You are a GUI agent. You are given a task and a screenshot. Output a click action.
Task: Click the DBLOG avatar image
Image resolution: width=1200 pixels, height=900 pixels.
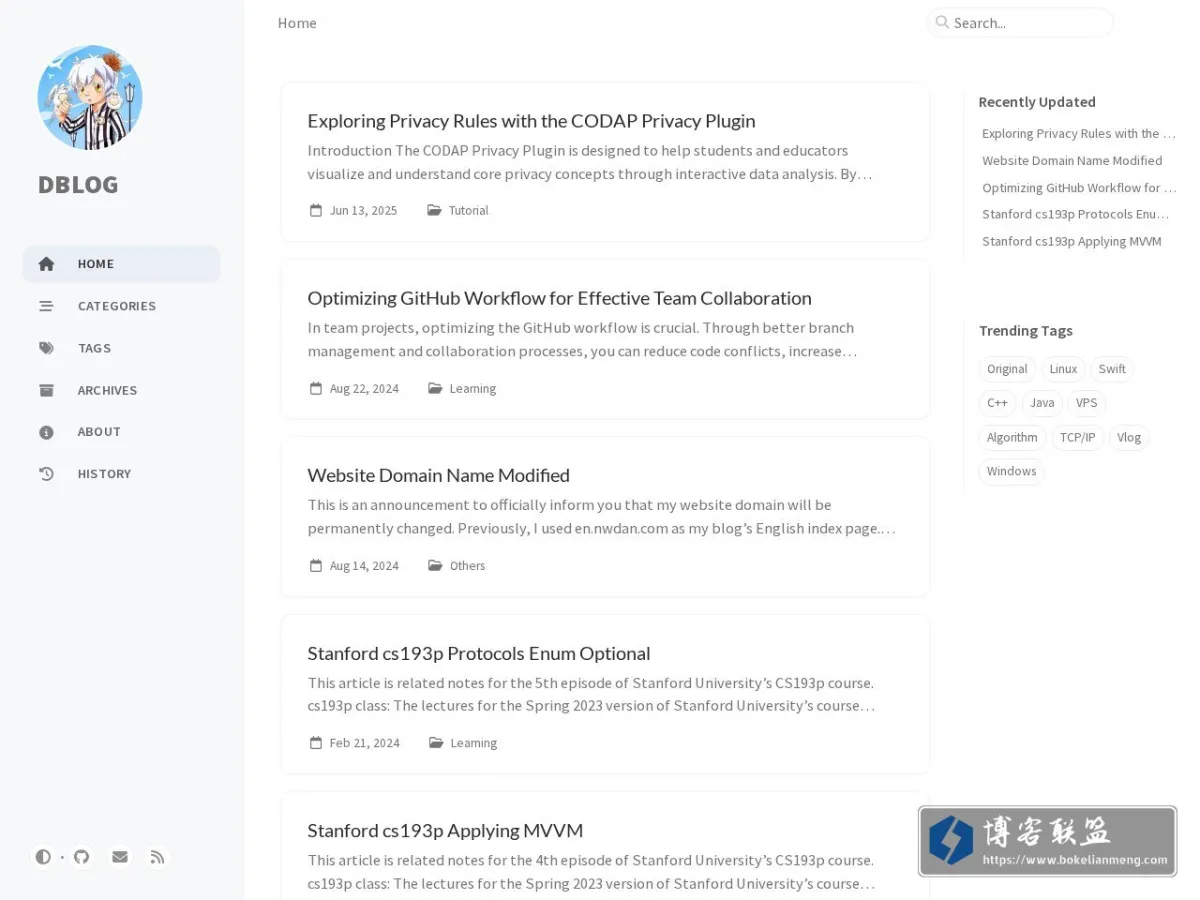pyautogui.click(x=90, y=97)
